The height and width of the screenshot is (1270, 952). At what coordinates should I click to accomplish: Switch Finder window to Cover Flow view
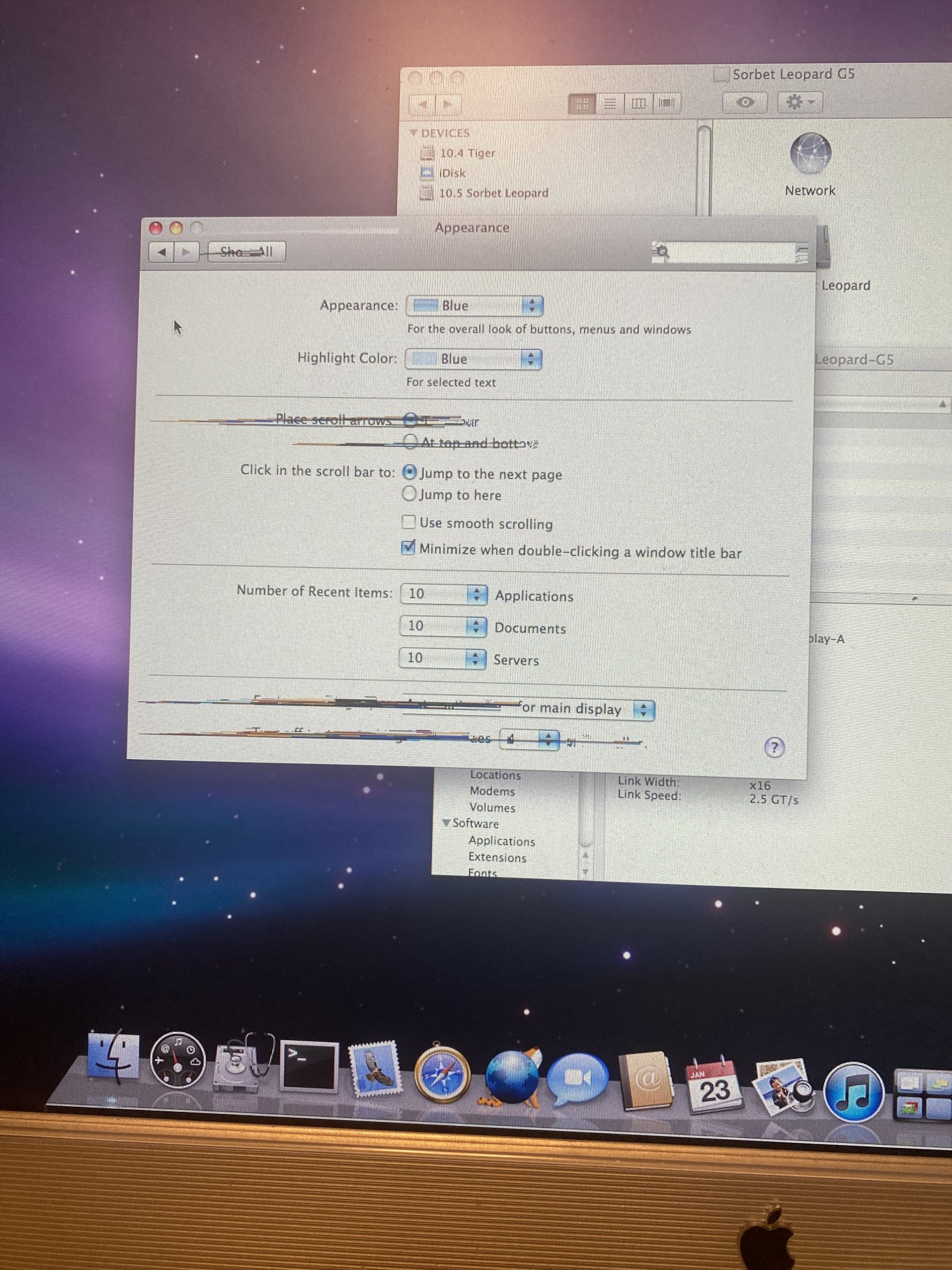(x=666, y=102)
